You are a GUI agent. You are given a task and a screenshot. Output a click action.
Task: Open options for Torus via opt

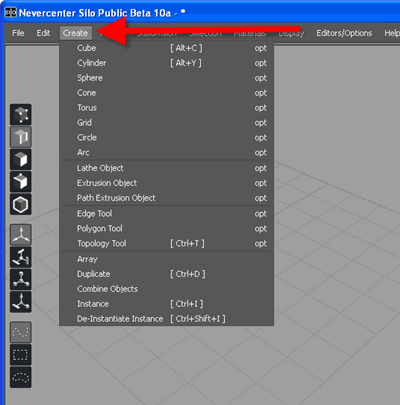(x=261, y=108)
